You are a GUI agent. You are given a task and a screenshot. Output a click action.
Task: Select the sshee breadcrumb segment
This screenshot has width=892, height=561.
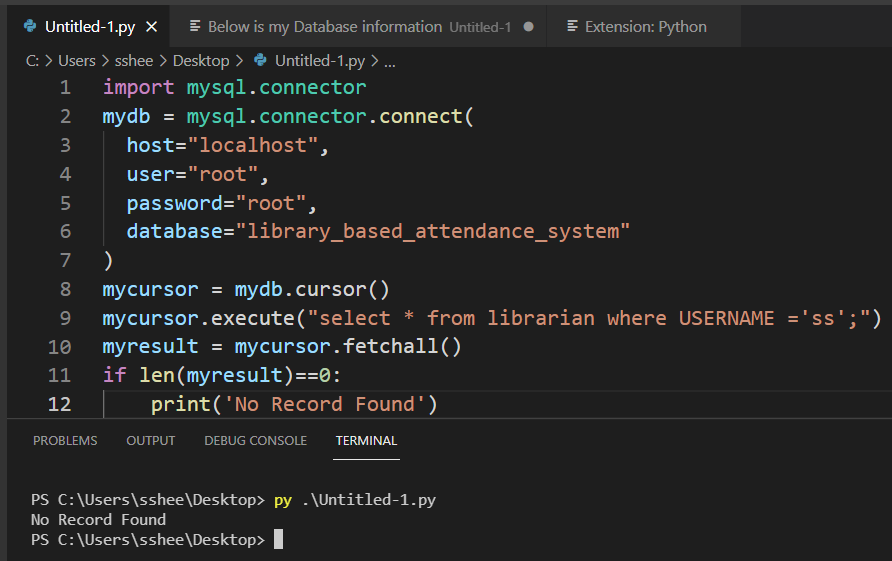134,61
